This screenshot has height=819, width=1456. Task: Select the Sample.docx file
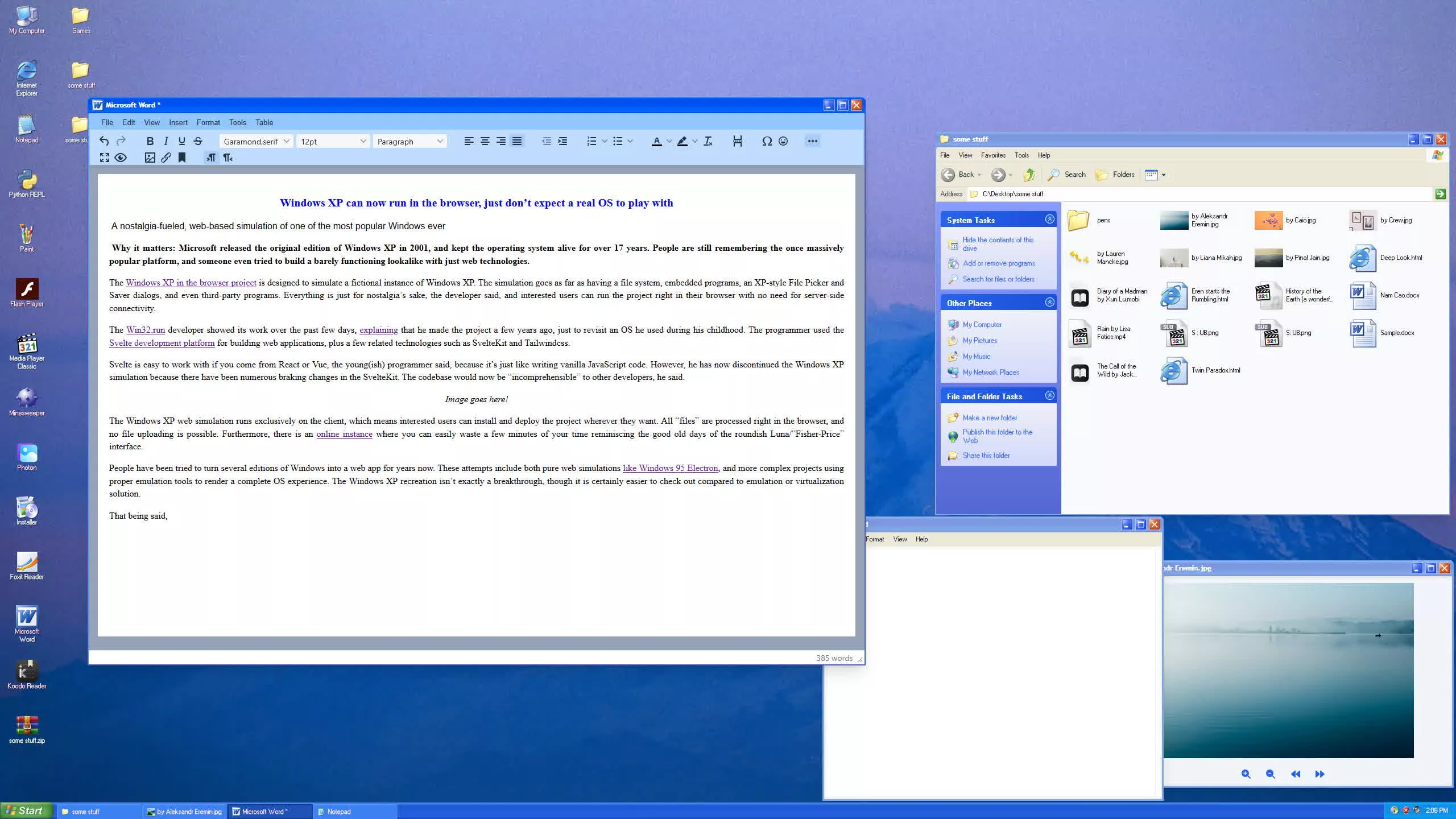(1382, 333)
